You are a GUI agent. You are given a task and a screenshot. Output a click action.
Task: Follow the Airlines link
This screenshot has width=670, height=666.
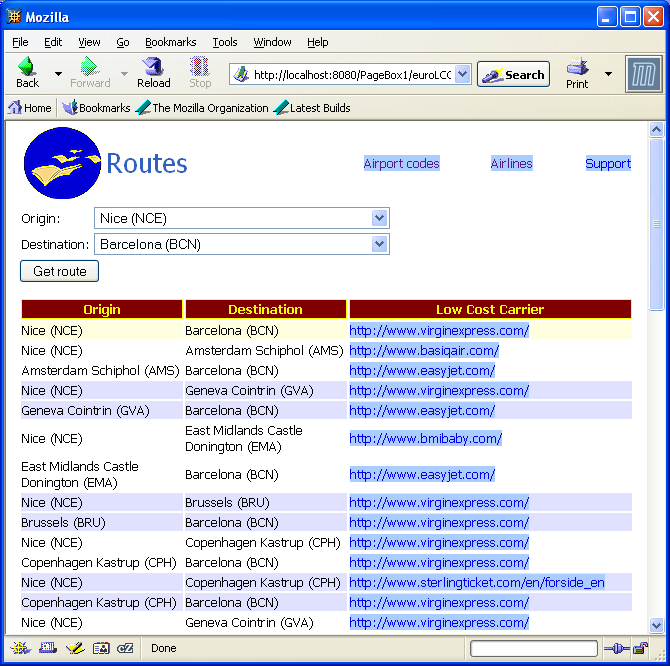tap(511, 164)
